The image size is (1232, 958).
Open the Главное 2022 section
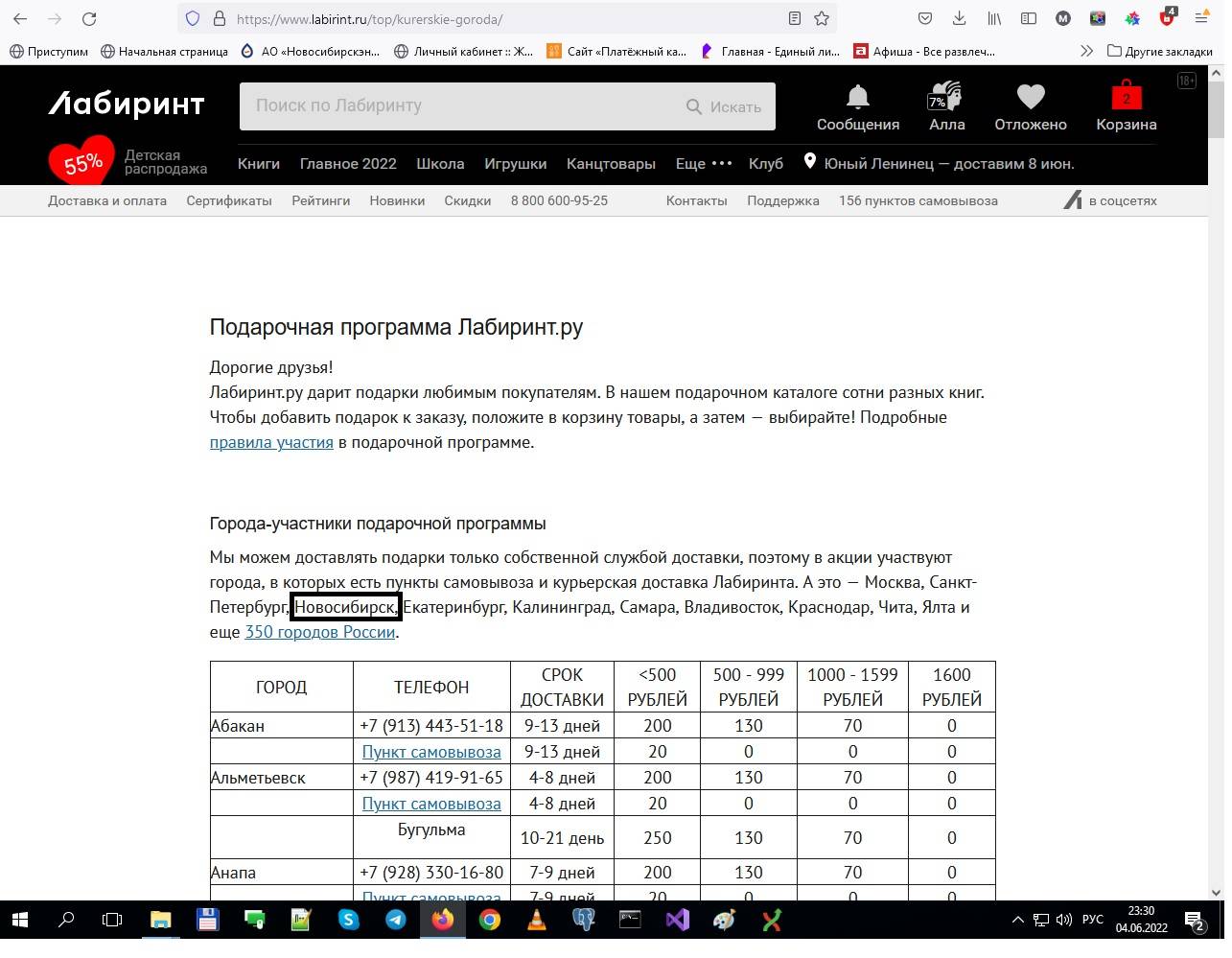coord(348,163)
